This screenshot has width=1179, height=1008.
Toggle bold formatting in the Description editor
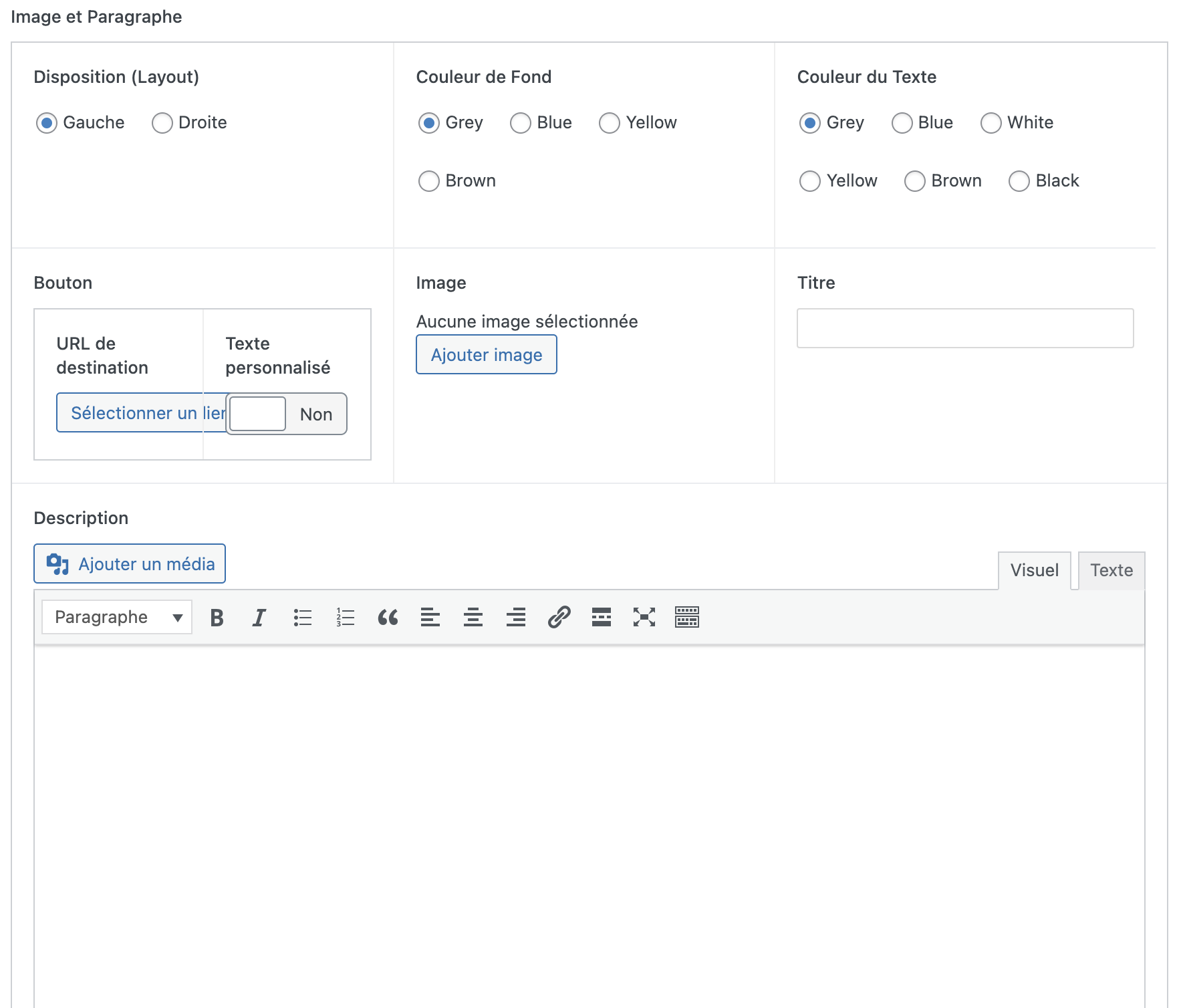[x=217, y=618]
